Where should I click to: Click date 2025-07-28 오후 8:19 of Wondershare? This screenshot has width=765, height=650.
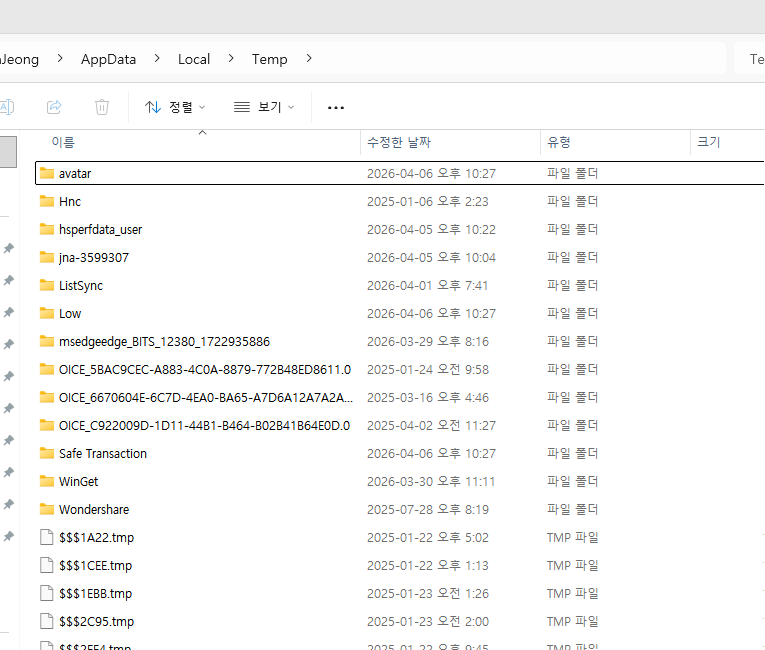click(427, 509)
